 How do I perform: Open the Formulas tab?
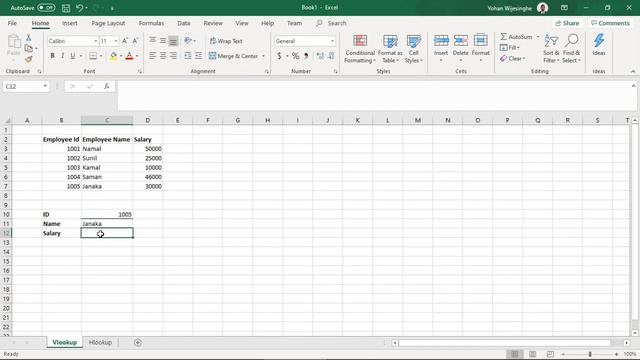click(x=151, y=23)
